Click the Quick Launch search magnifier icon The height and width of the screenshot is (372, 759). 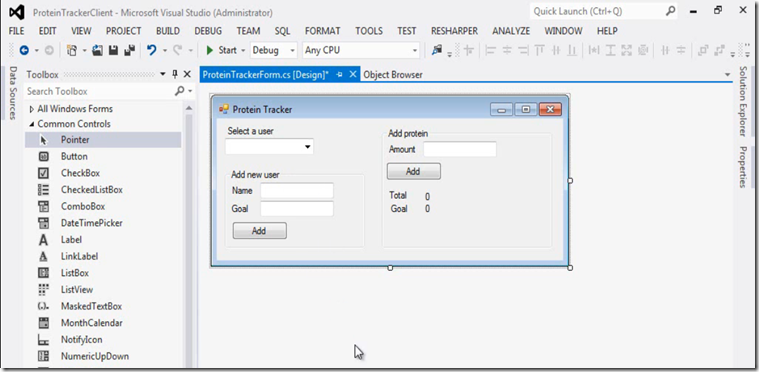(x=670, y=11)
